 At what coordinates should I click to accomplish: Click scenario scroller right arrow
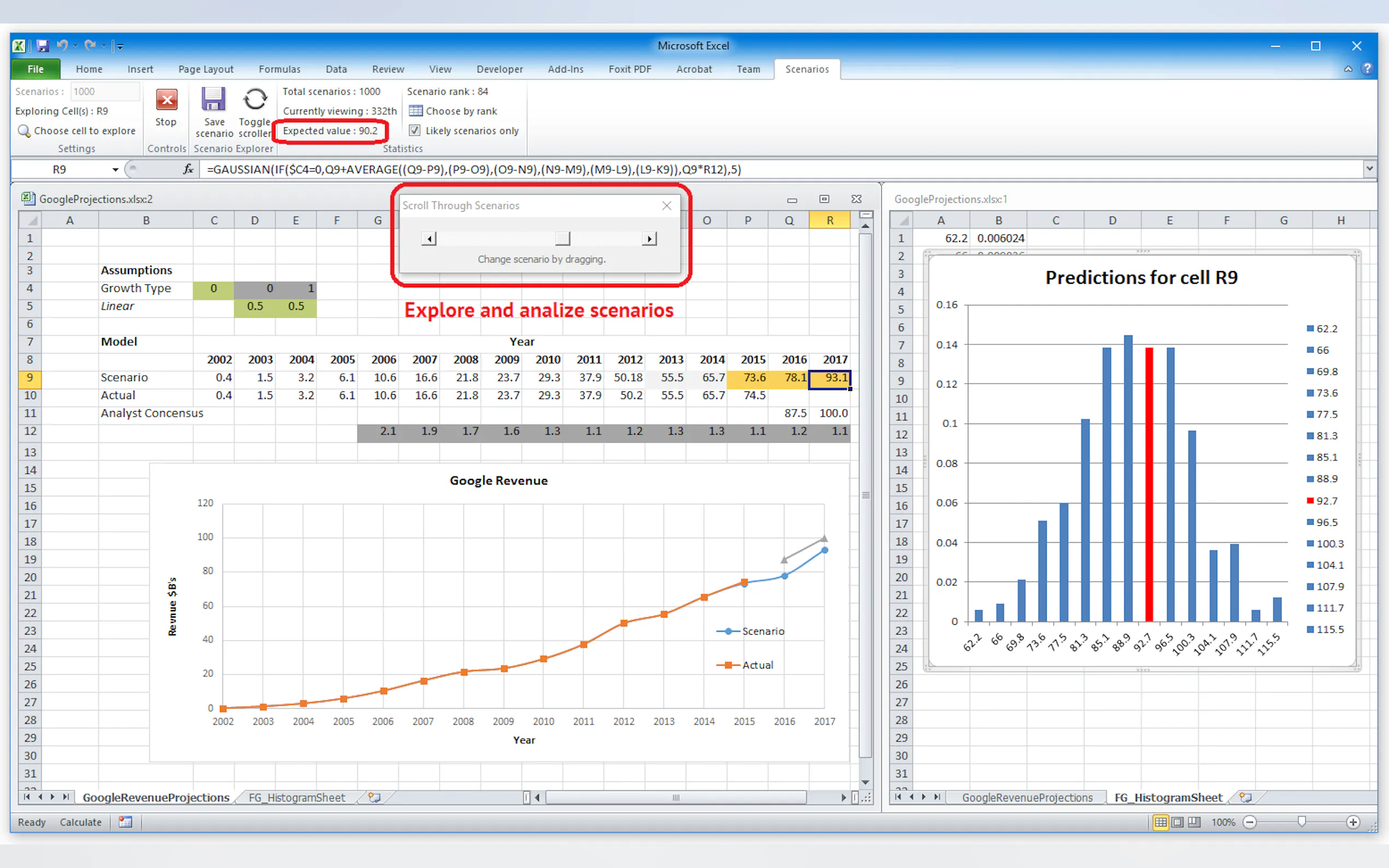tap(649, 239)
